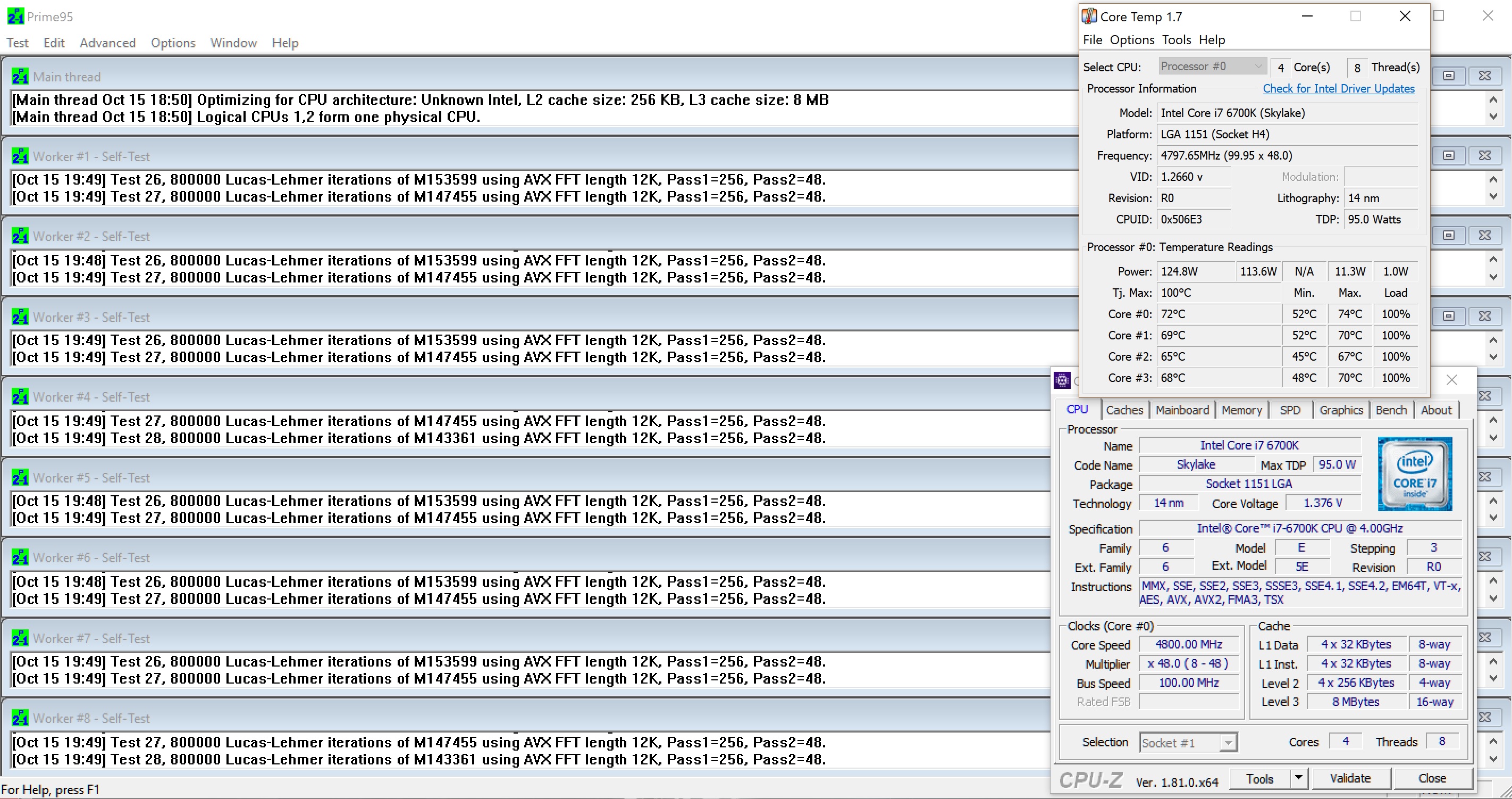Open the Select CPU Processor #0 dropdown
This screenshot has width=1512, height=799.
pyautogui.click(x=1212, y=66)
